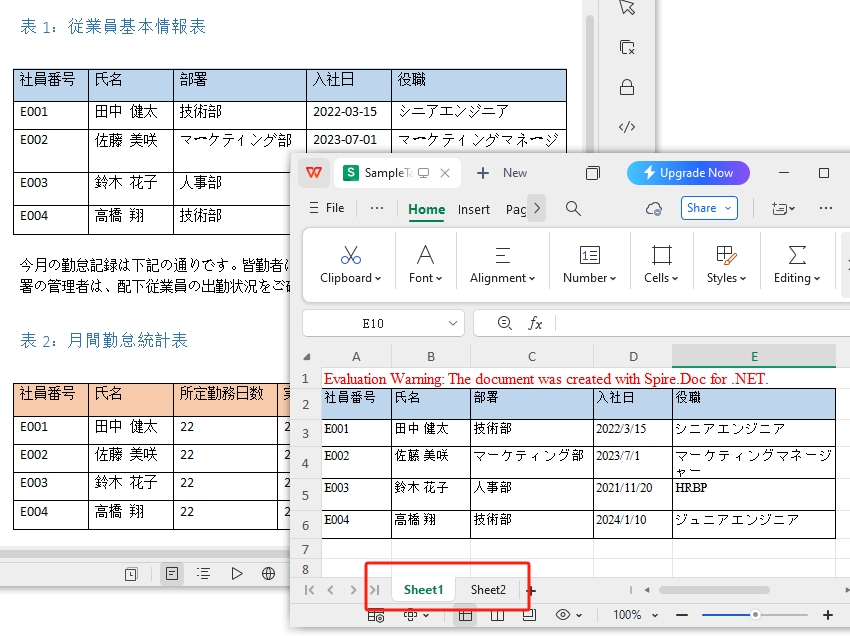Toggle the eye reading-mode icon in status bar

565,616
